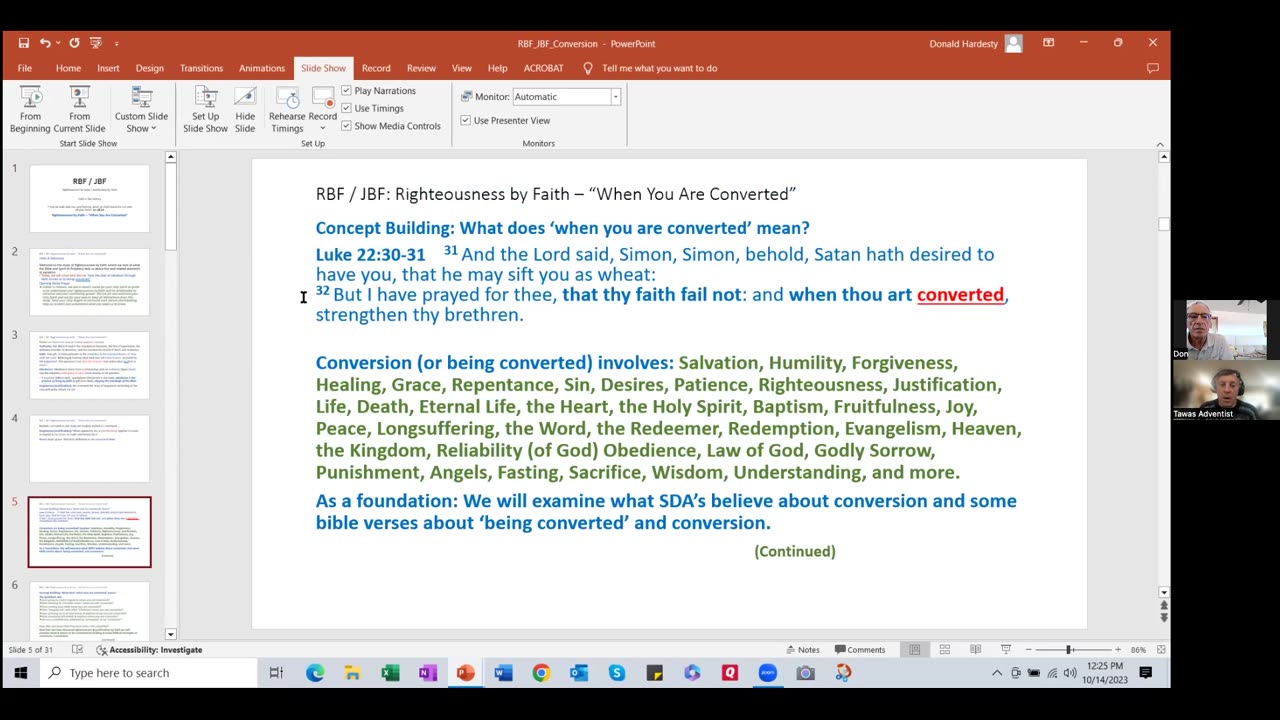The height and width of the screenshot is (720, 1280).
Task: Customize Quick Access Toolbar arrow
Action: 116,43
